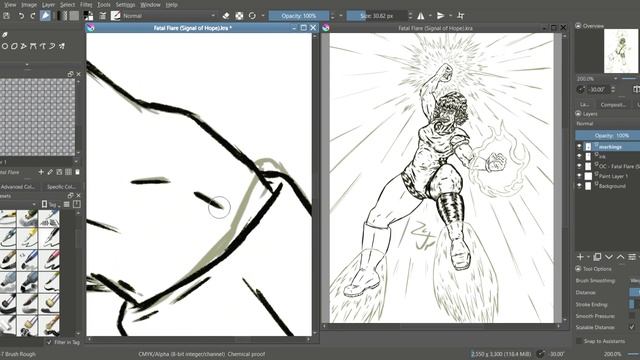The width and height of the screenshot is (640, 360).
Task: Hide the OC - Fatal Flare layer
Action: (x=579, y=166)
